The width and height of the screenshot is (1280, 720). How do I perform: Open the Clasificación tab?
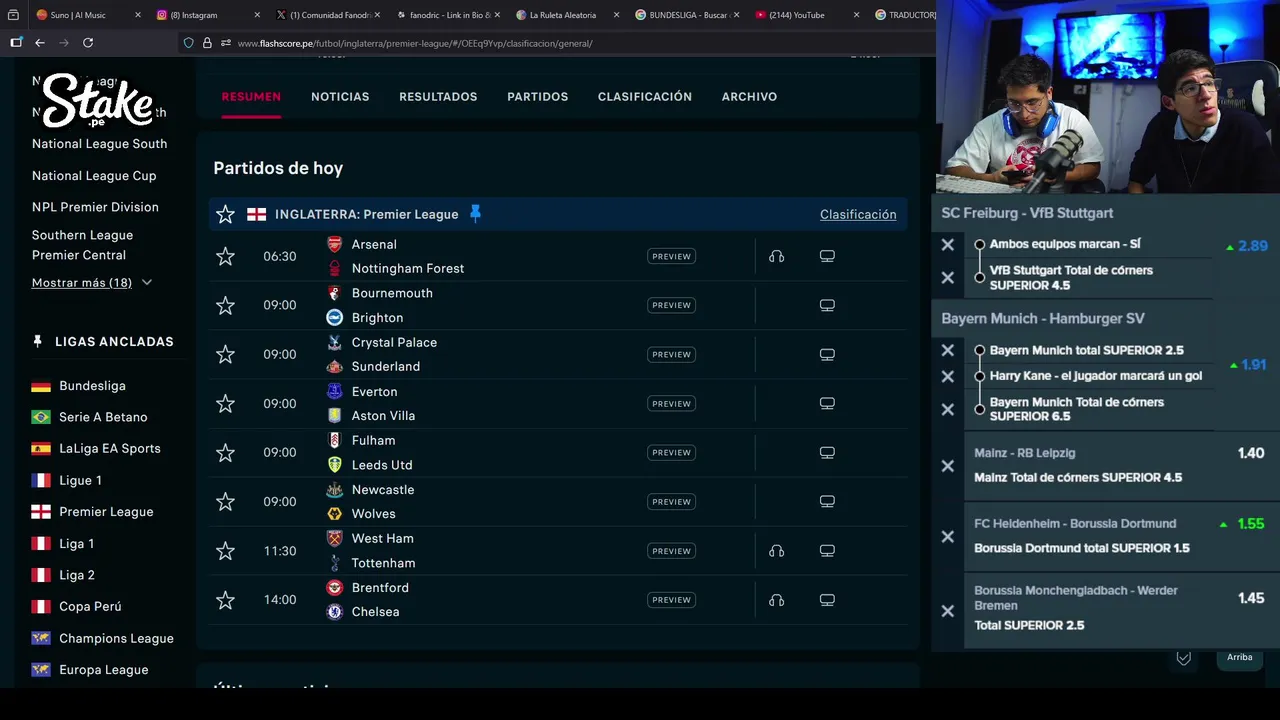(645, 97)
